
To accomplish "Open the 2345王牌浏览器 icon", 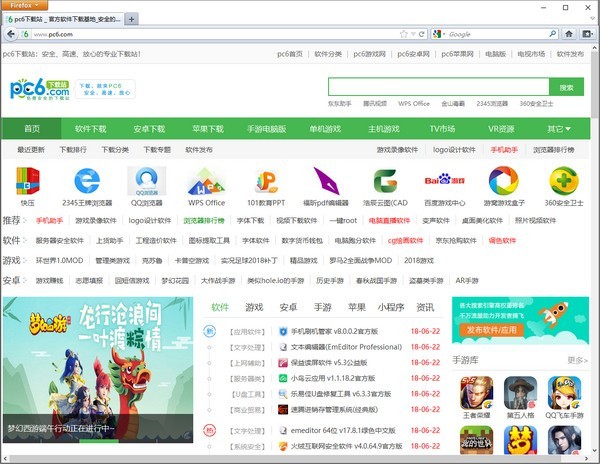I will [87, 181].
